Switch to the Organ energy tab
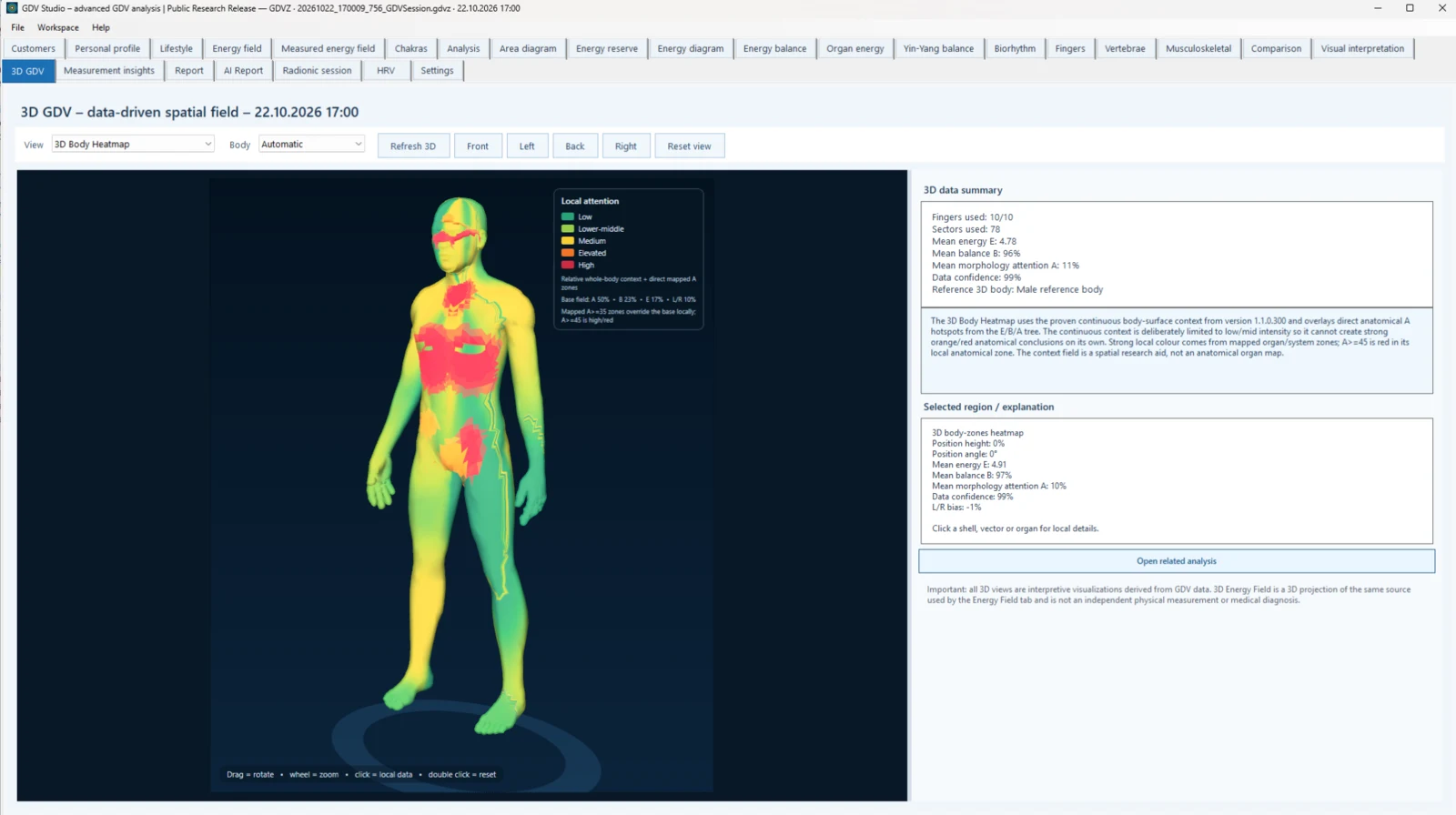Image resolution: width=1456 pixels, height=815 pixels. point(855,48)
